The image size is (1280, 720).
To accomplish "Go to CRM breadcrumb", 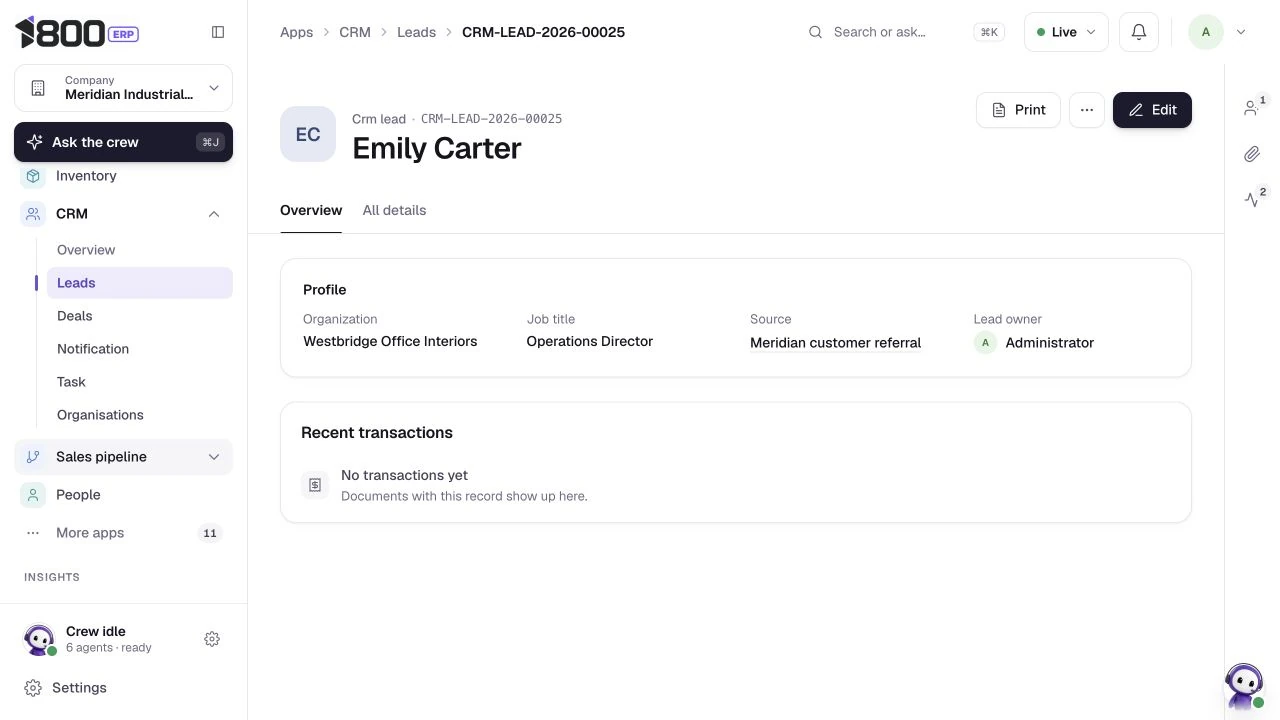I will point(355,32).
